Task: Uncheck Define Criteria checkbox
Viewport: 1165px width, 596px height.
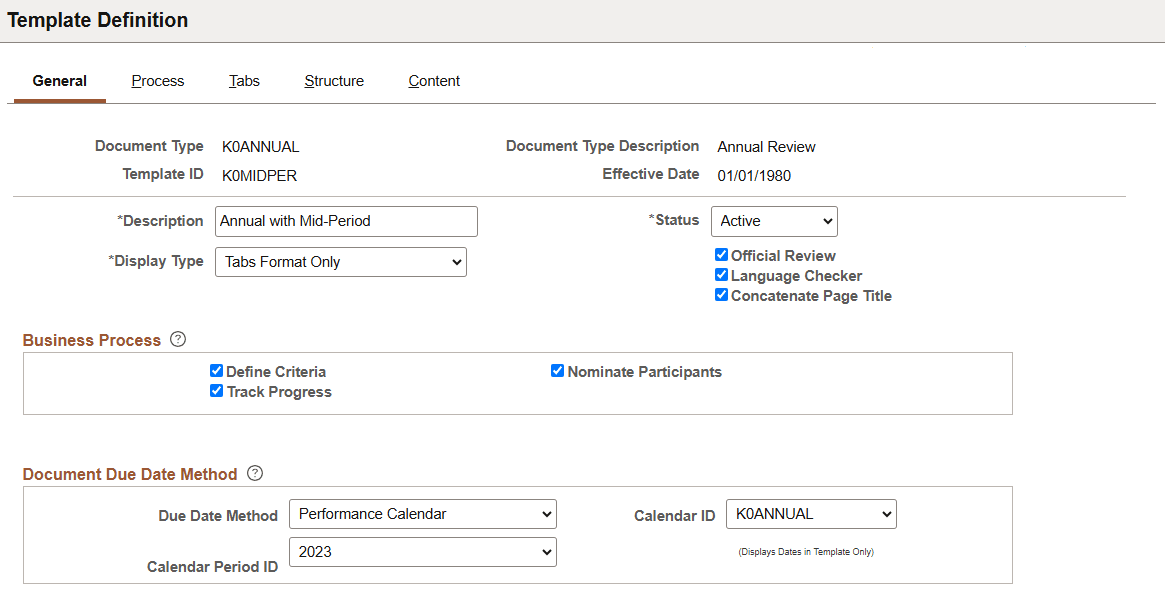Action: (216, 371)
